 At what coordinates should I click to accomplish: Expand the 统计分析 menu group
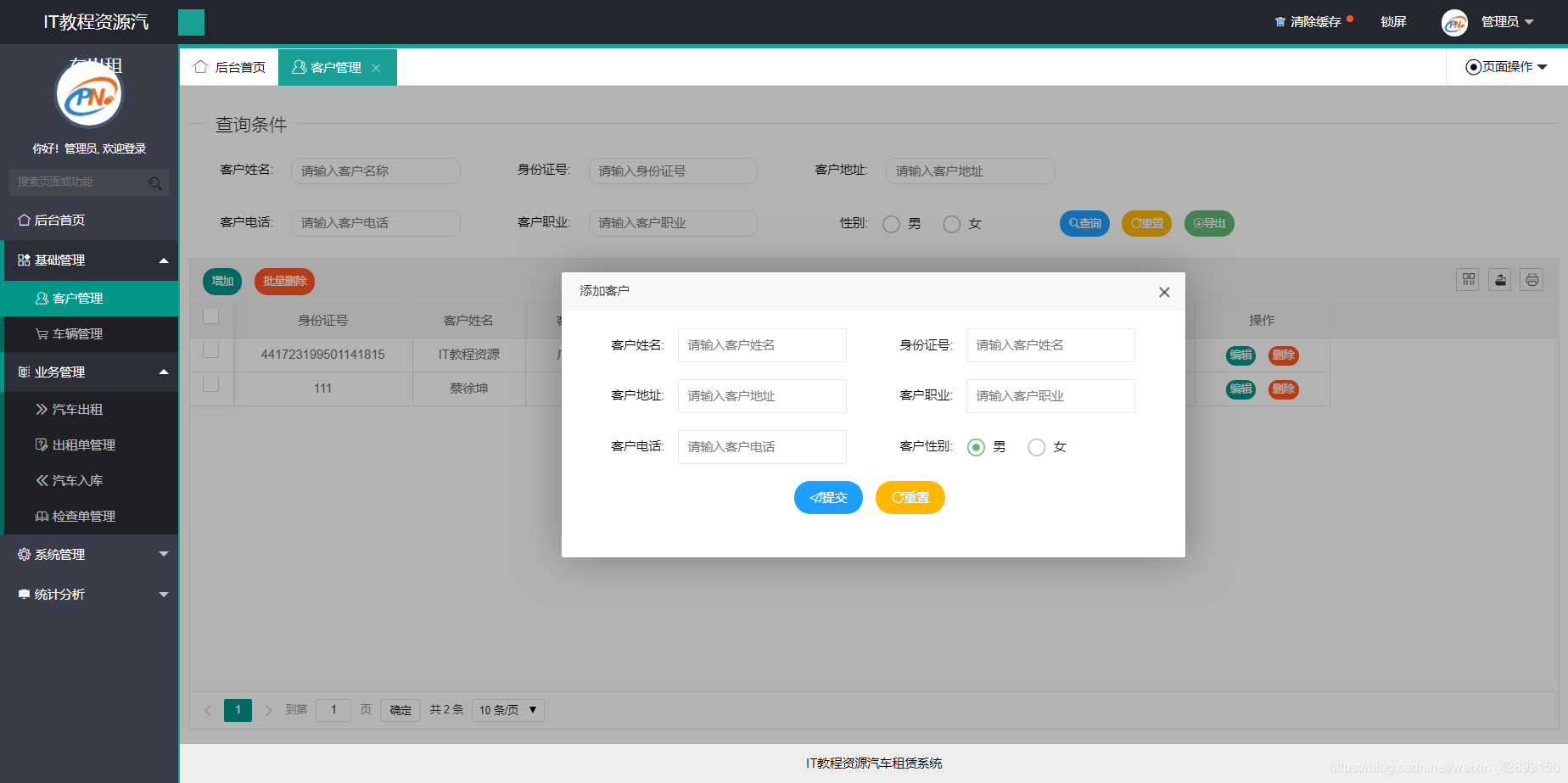click(89, 594)
